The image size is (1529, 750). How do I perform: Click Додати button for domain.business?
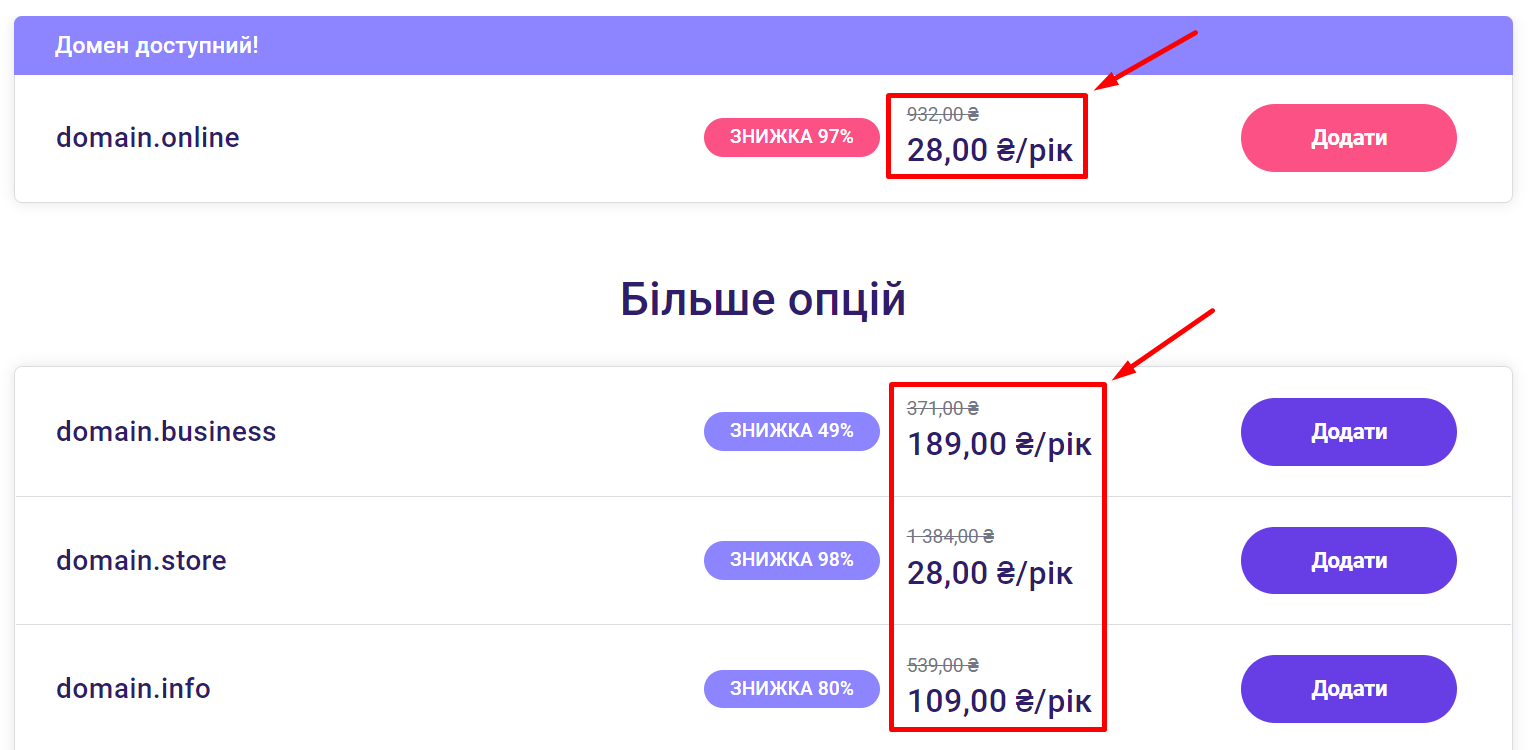point(1348,432)
